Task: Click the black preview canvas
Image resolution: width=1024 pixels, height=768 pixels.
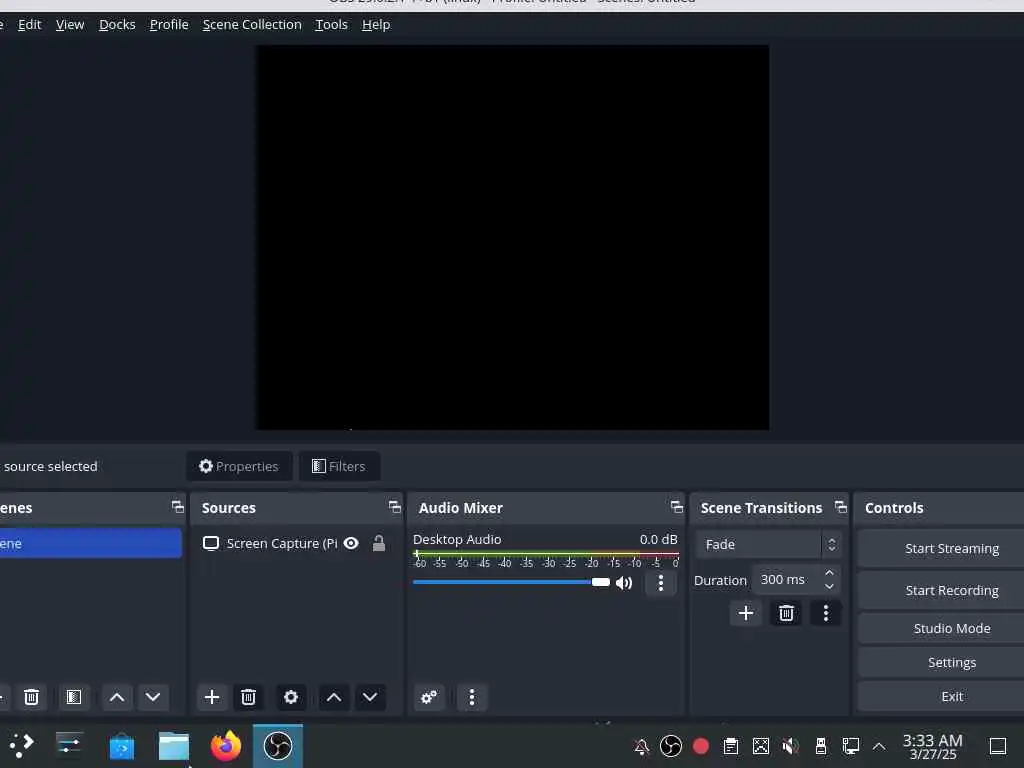Action: (512, 237)
